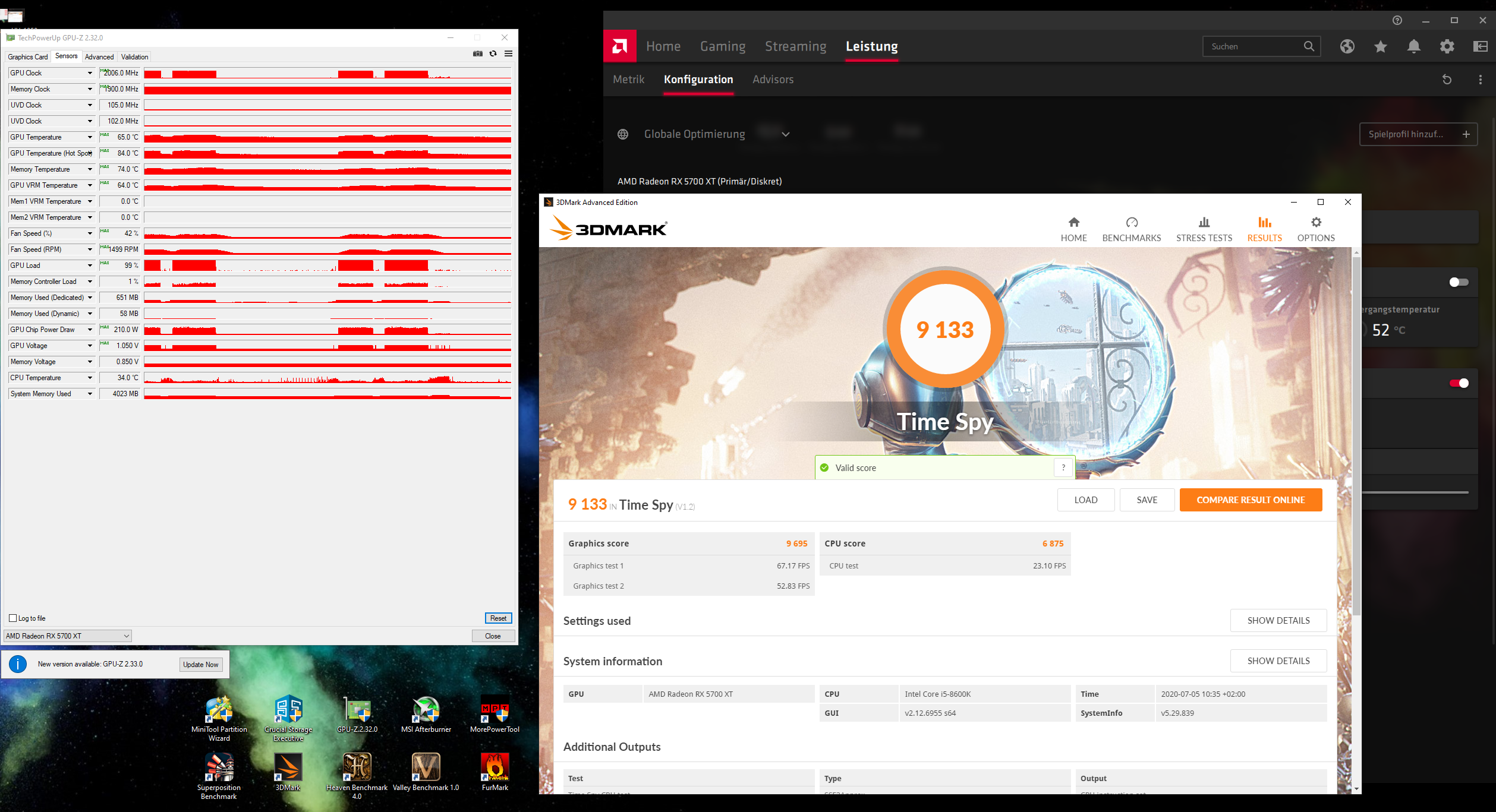The image size is (1496, 812).
Task: Expand the Globale Optimierung chevron
Action: pos(785,134)
